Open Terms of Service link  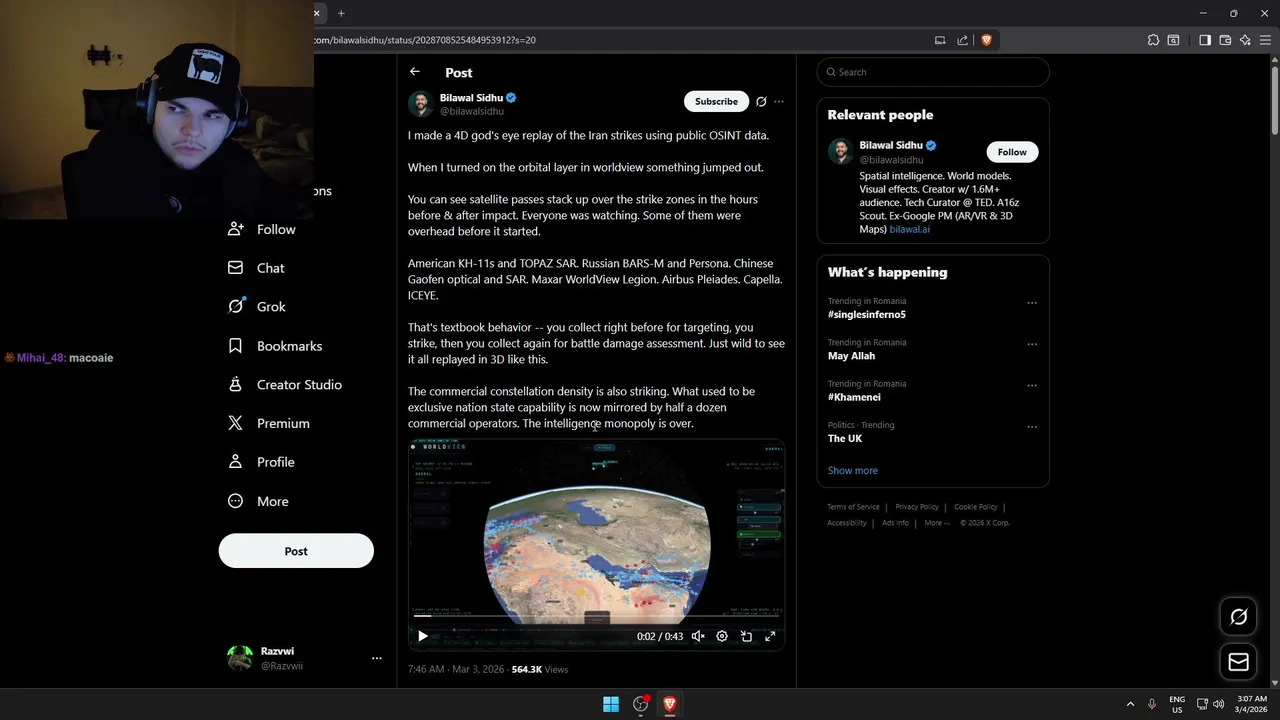[853, 507]
